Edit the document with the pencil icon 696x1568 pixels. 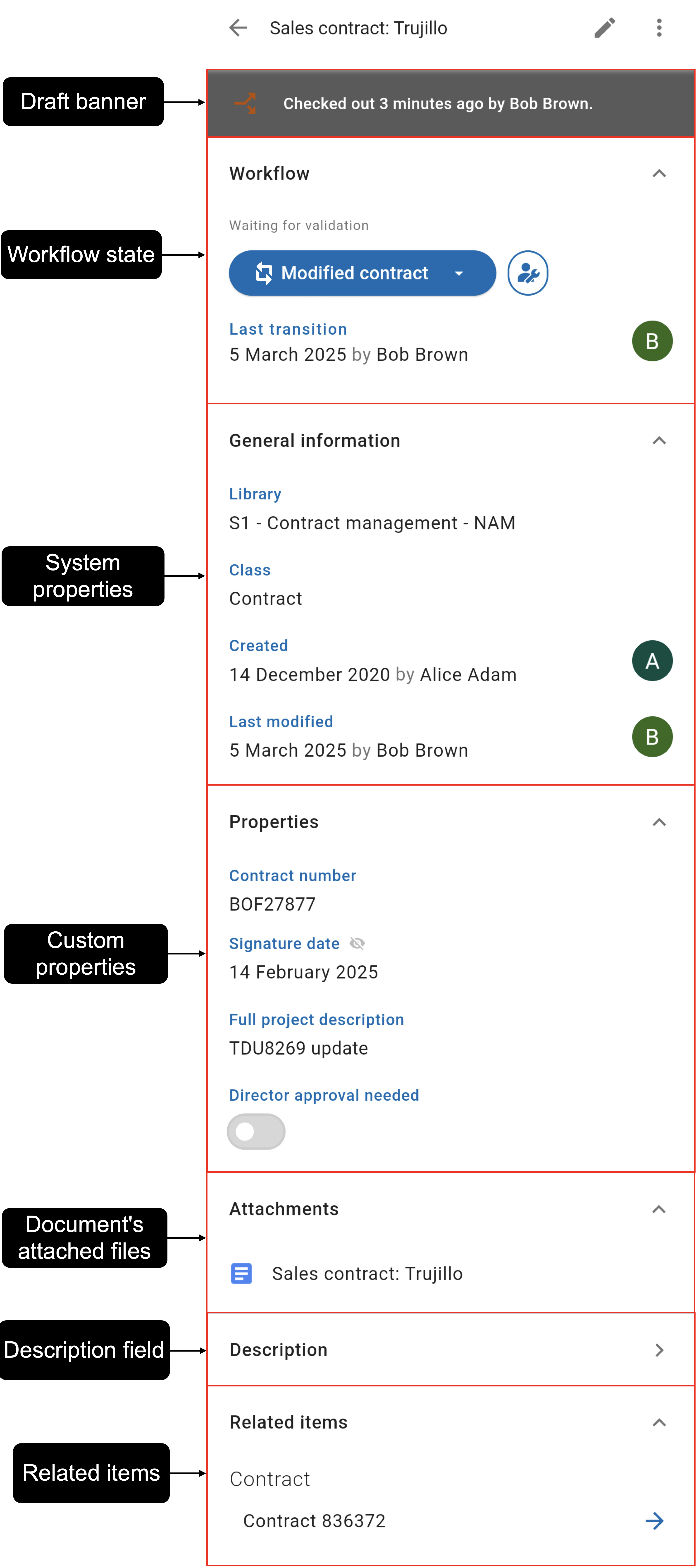pos(605,28)
